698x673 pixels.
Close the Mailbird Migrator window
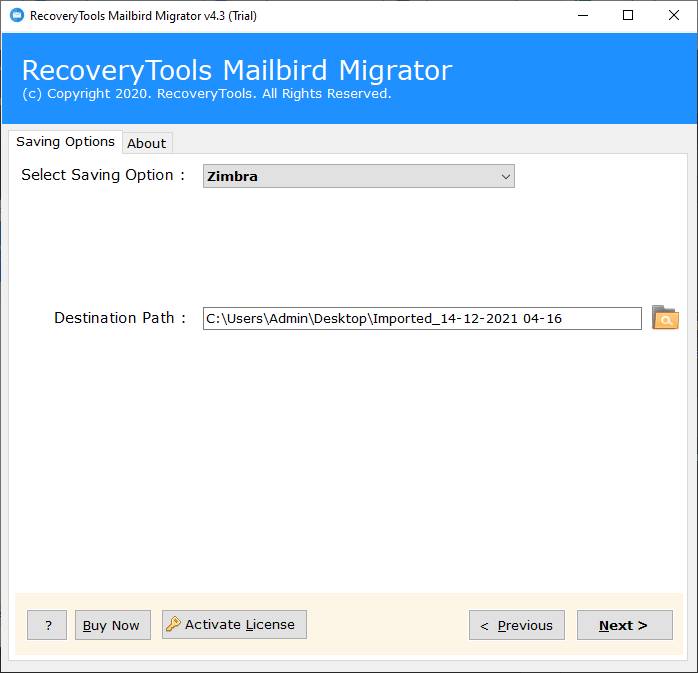coord(674,16)
